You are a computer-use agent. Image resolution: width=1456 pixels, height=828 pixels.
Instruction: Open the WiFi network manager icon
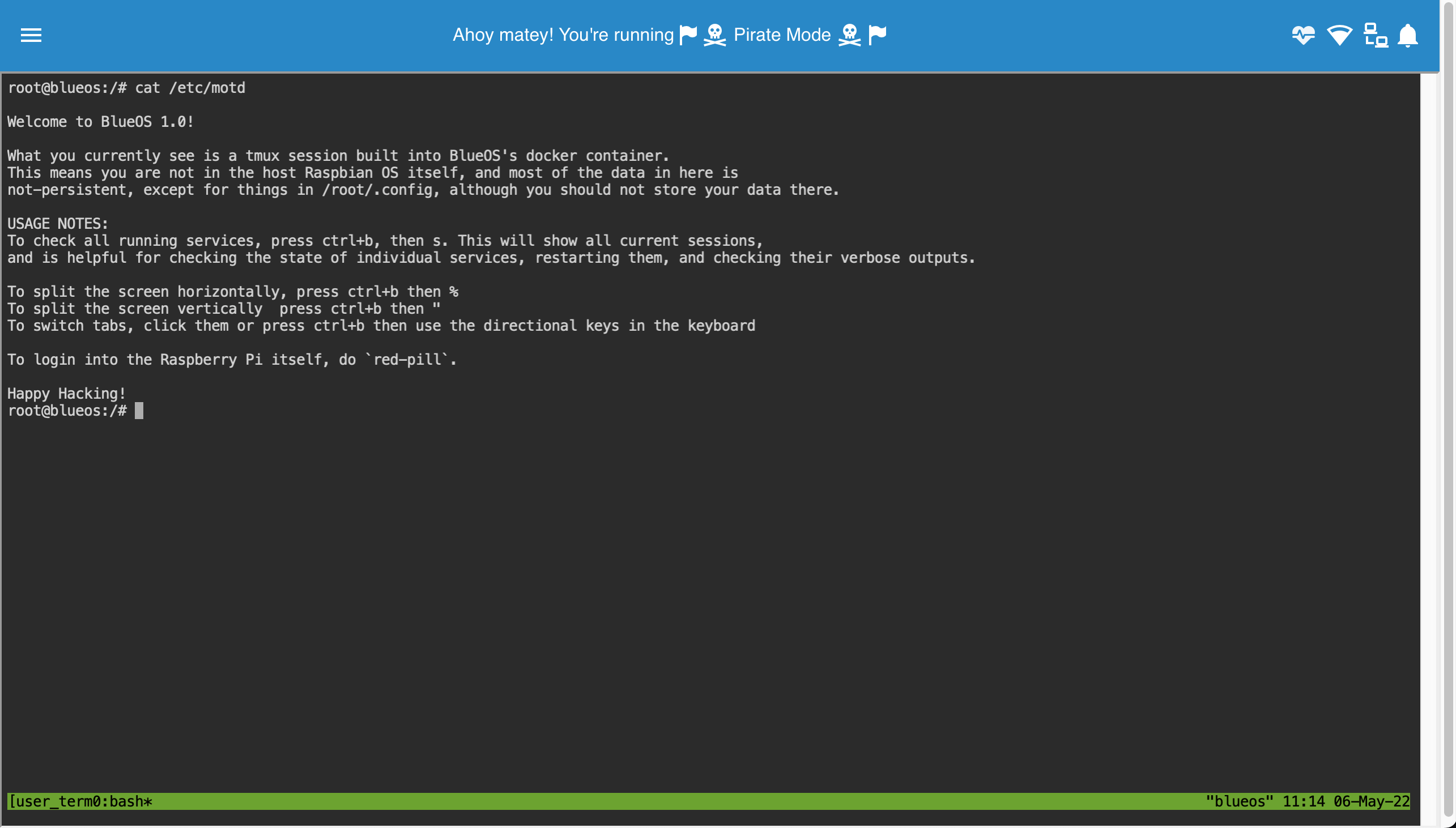(x=1339, y=35)
